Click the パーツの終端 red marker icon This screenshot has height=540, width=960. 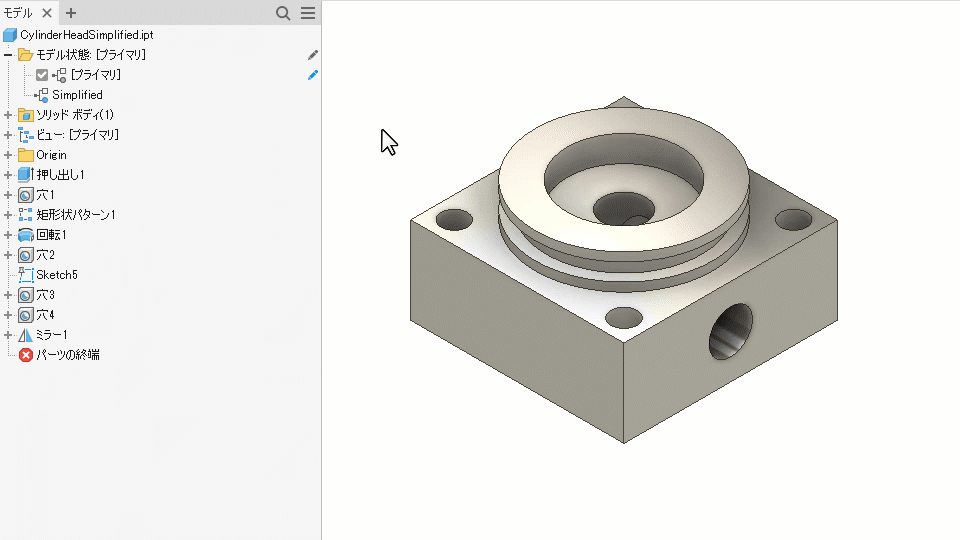click(25, 355)
